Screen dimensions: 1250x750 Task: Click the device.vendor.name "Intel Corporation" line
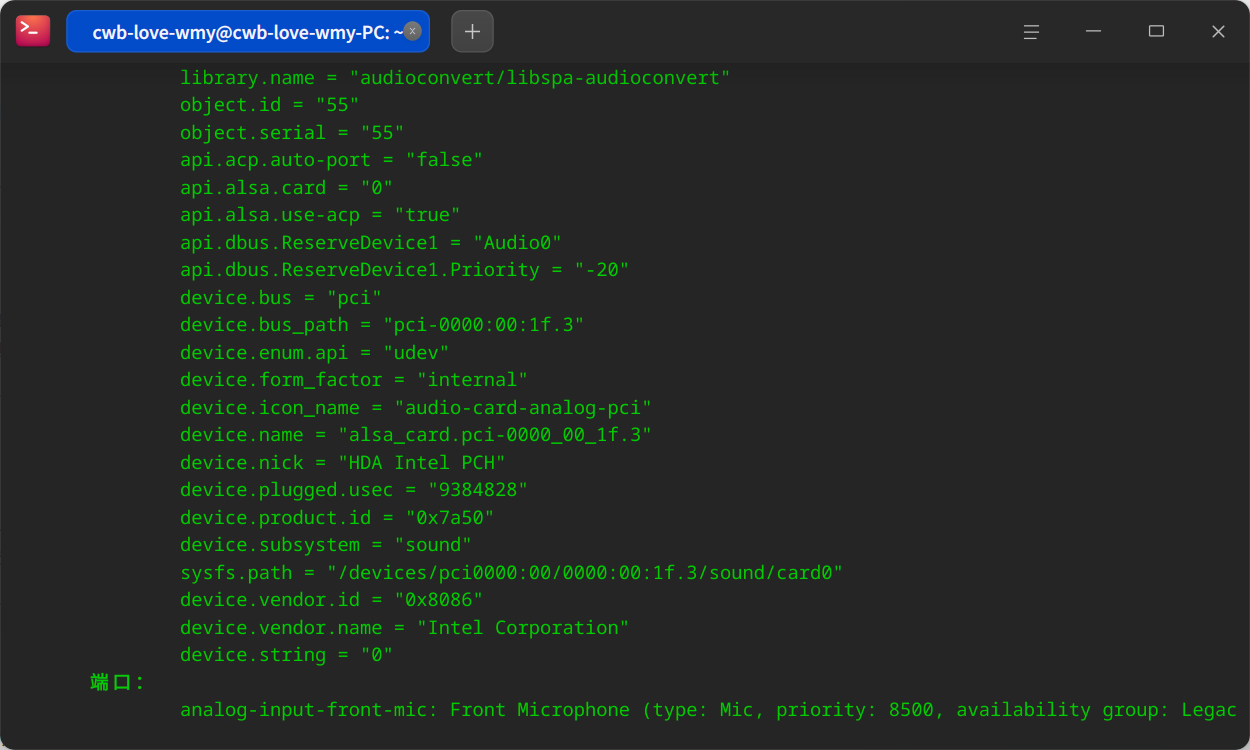coord(404,627)
